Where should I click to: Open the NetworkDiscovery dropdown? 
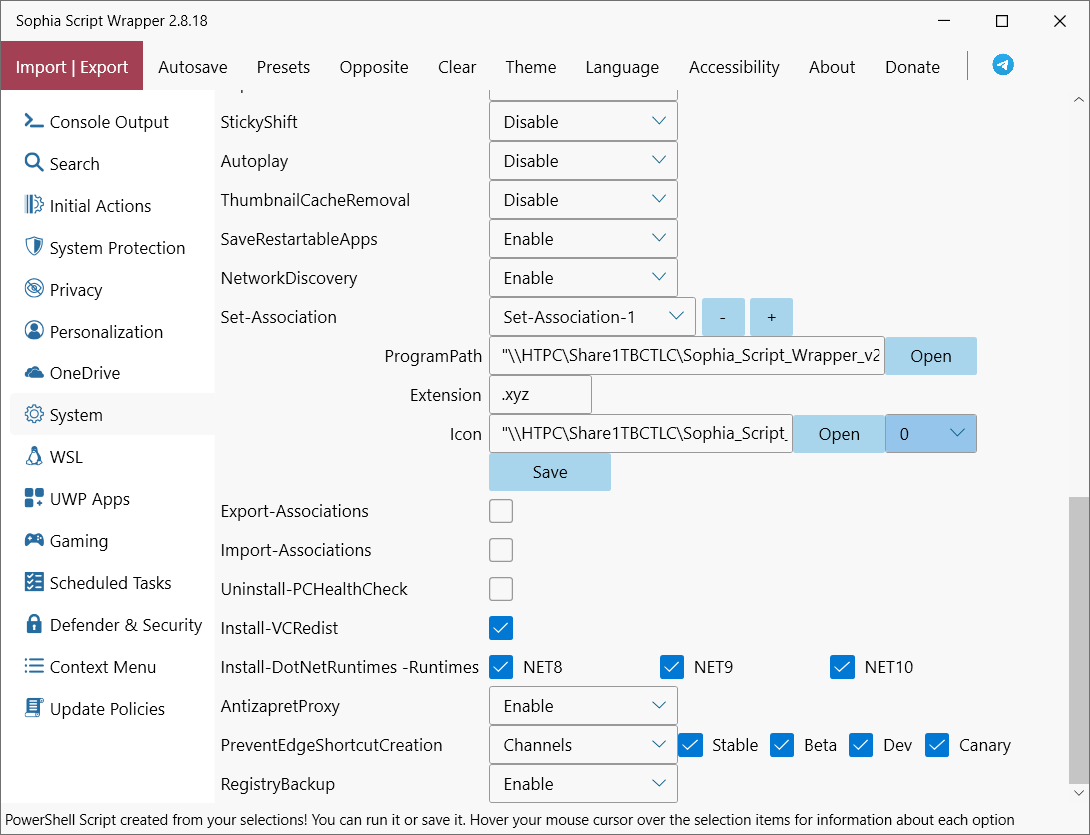[583, 278]
